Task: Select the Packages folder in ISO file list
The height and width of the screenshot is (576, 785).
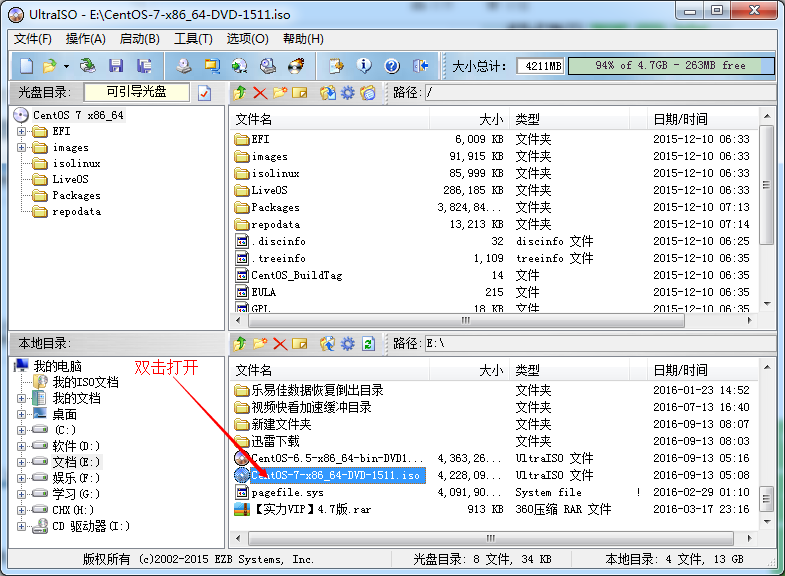Action: 275,207
